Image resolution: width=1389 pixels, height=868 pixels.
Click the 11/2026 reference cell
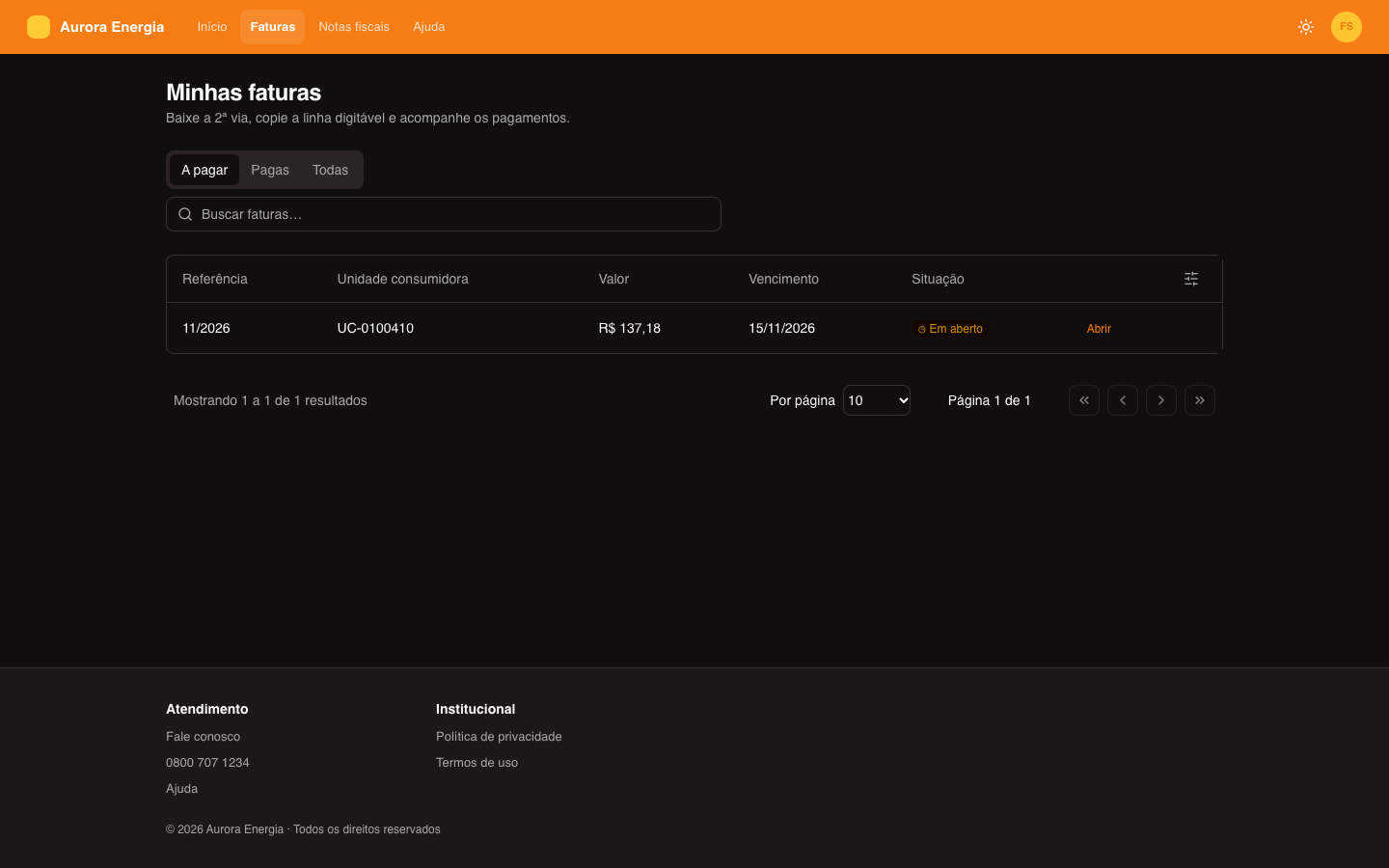click(206, 328)
